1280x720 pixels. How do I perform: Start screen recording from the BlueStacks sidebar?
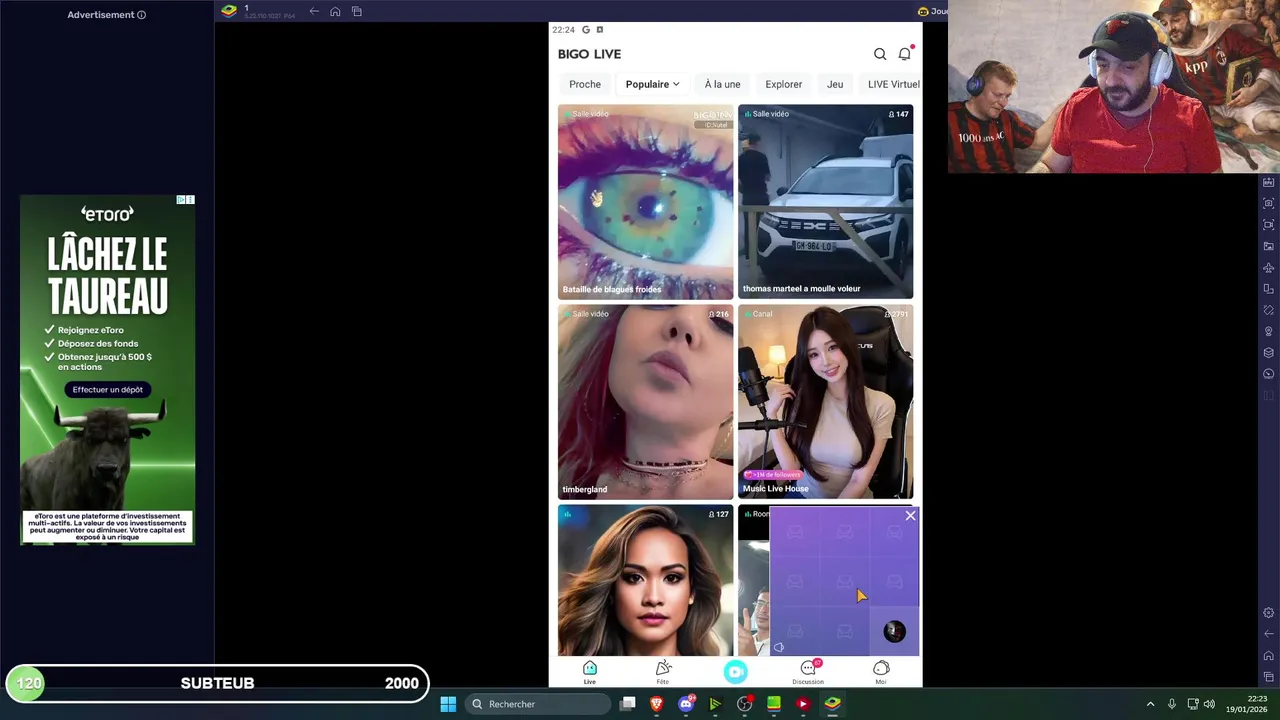tap(1269, 225)
